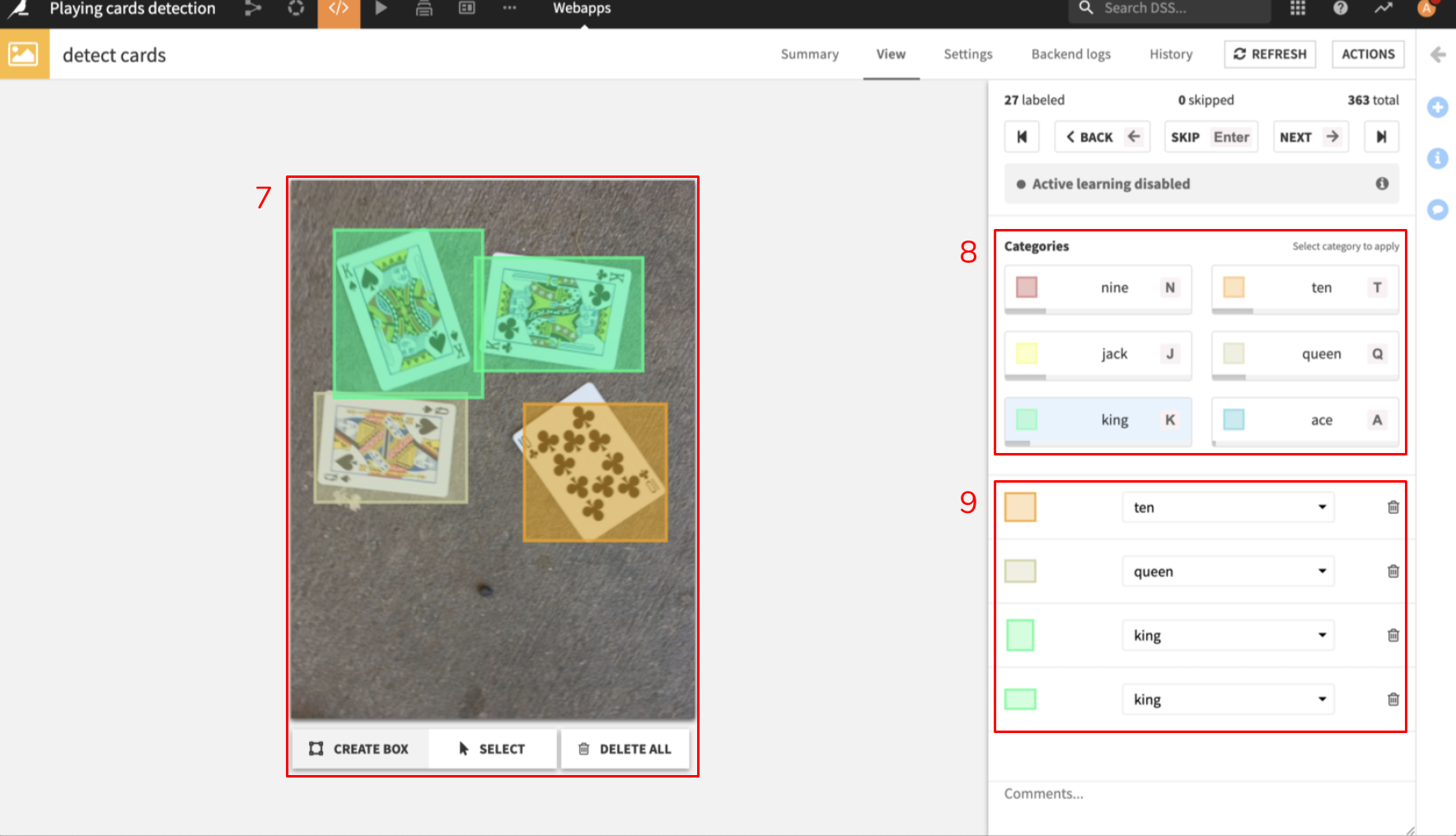1456x836 pixels.
Task: Activate the Select tool
Action: pyautogui.click(x=493, y=749)
